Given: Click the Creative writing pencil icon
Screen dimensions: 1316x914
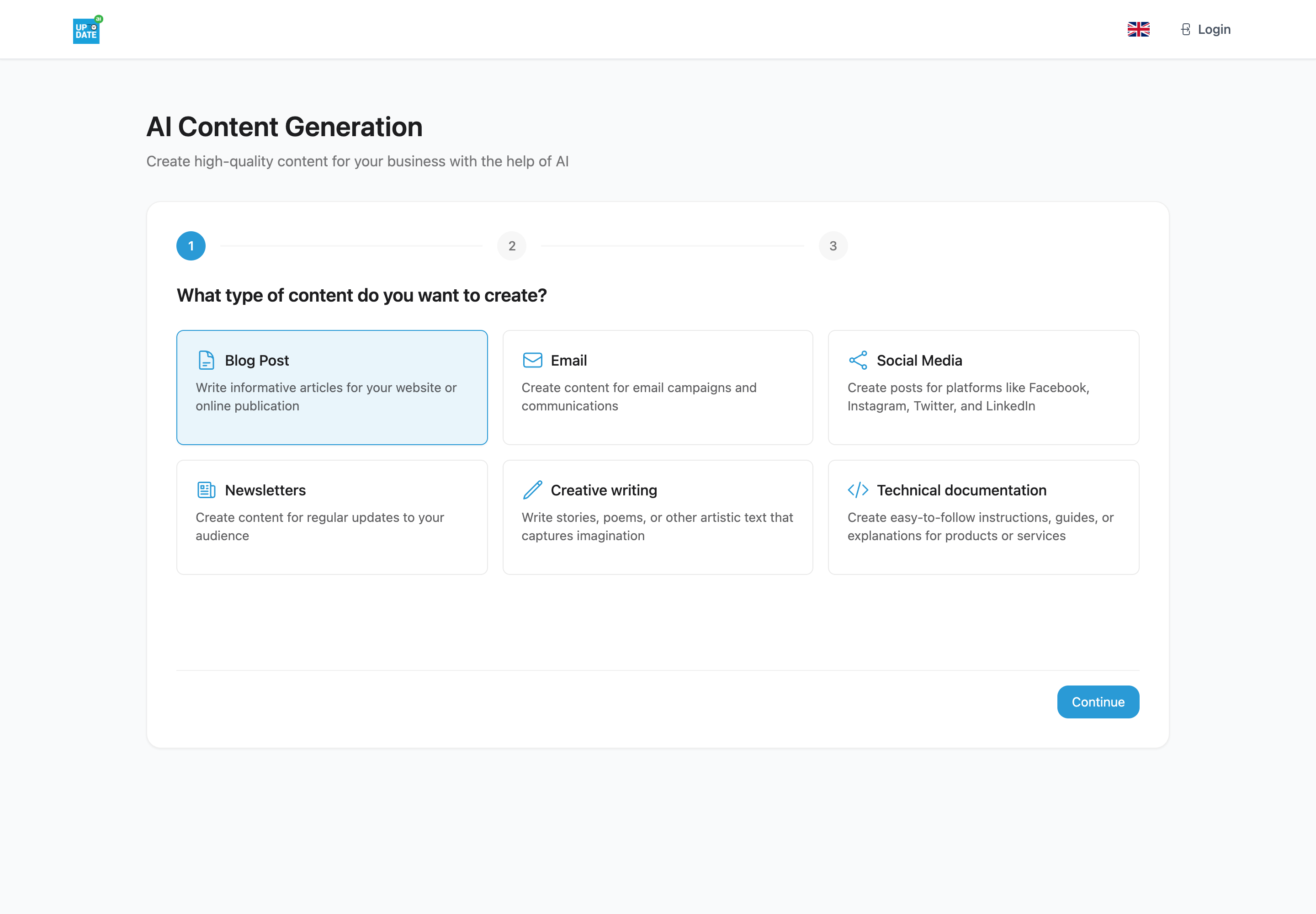Looking at the screenshot, I should 533,489.
